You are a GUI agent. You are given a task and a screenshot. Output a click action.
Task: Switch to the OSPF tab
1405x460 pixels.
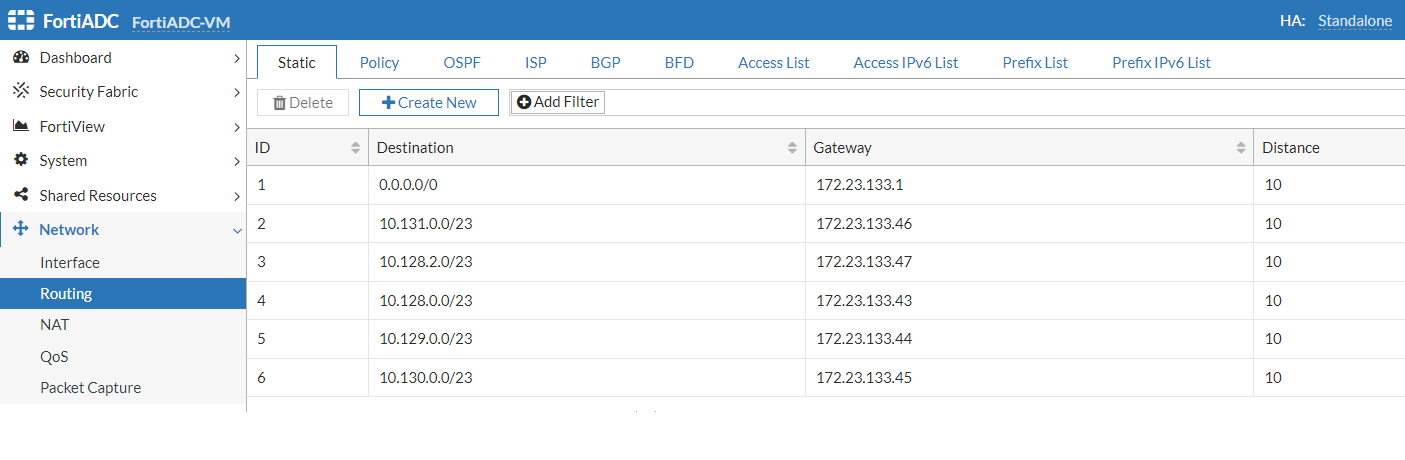[462, 62]
